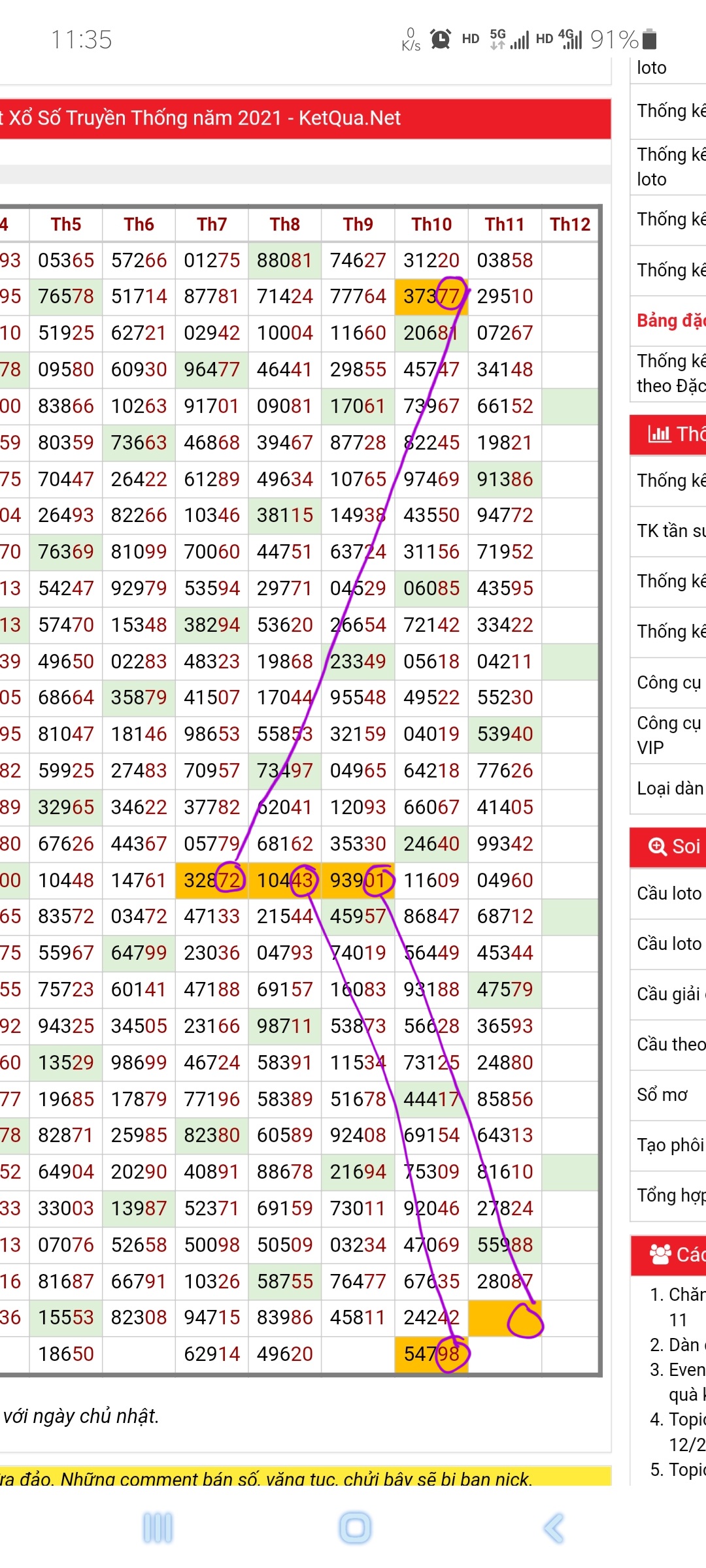Tap highlighted cell 10443 in Th8
The width and height of the screenshot is (706, 1568).
(x=285, y=880)
